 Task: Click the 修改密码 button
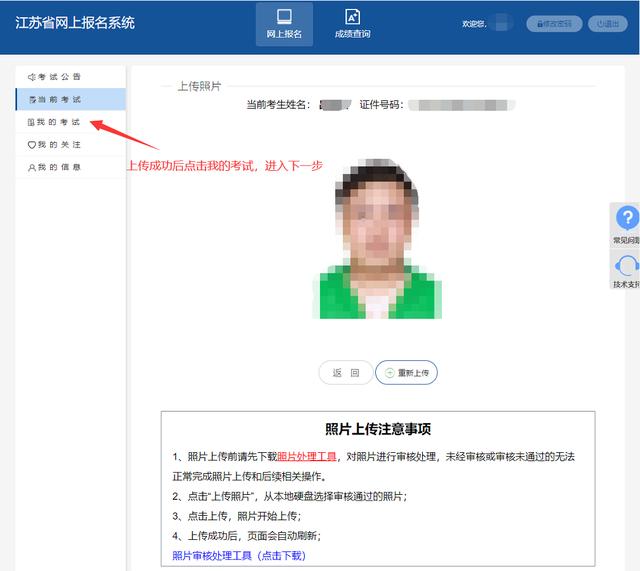point(554,24)
